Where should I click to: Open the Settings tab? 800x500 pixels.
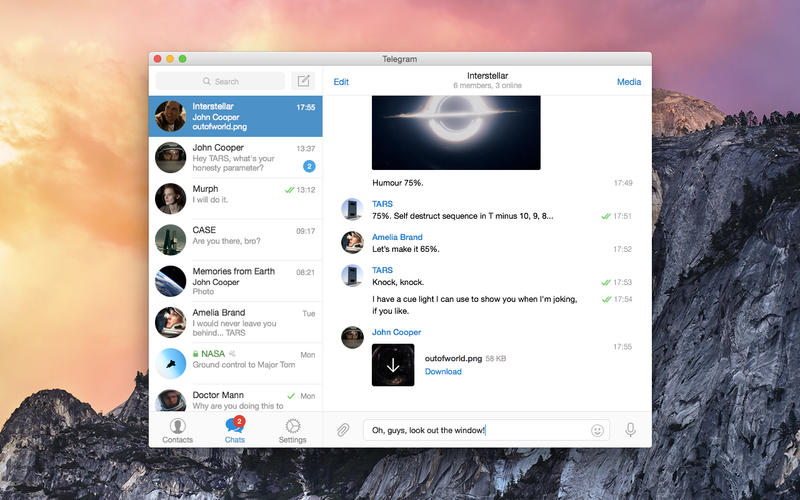coord(292,430)
